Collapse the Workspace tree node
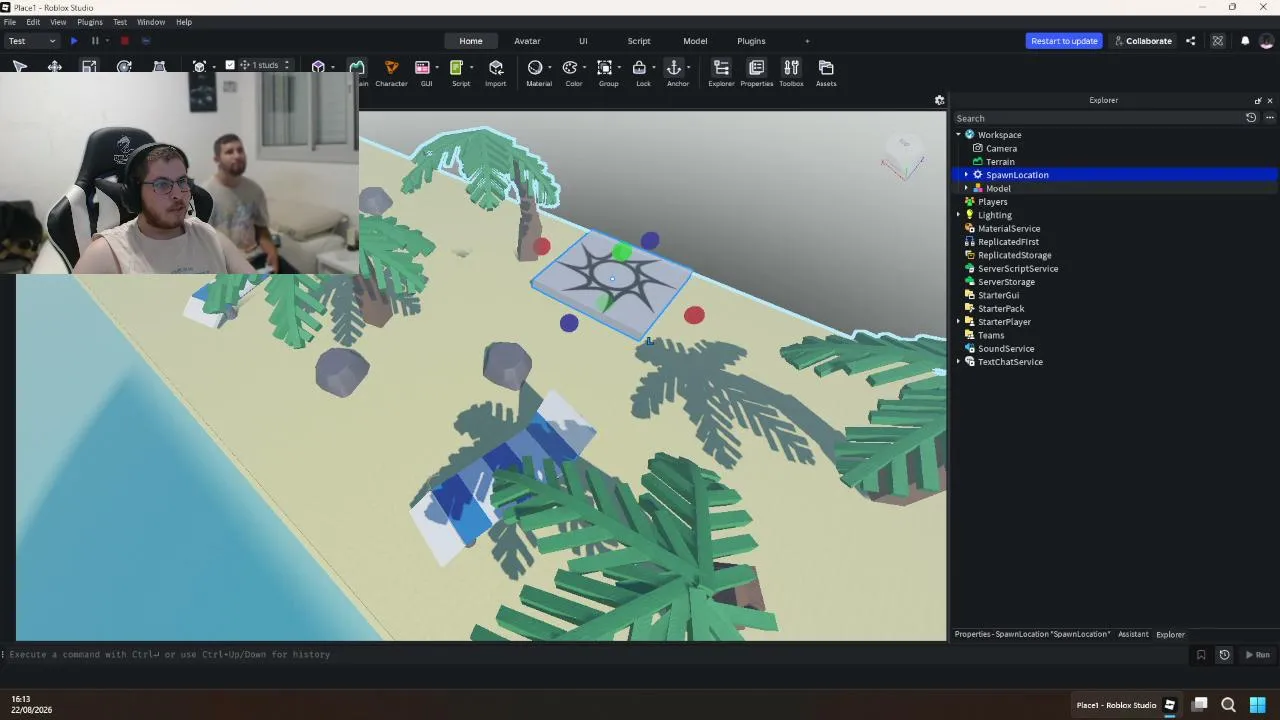Viewport: 1280px width, 720px height. [x=958, y=135]
